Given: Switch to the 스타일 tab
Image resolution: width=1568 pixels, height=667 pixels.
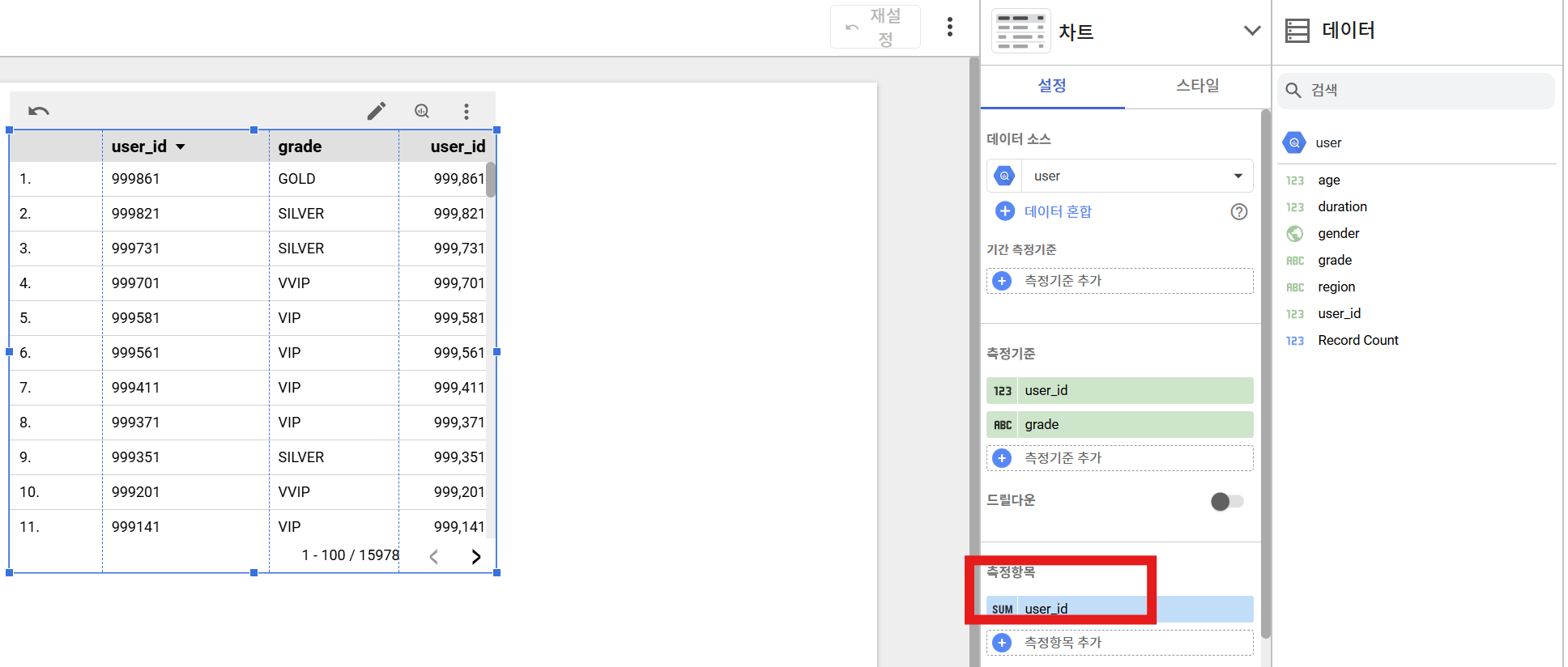Looking at the screenshot, I should coord(1198,85).
